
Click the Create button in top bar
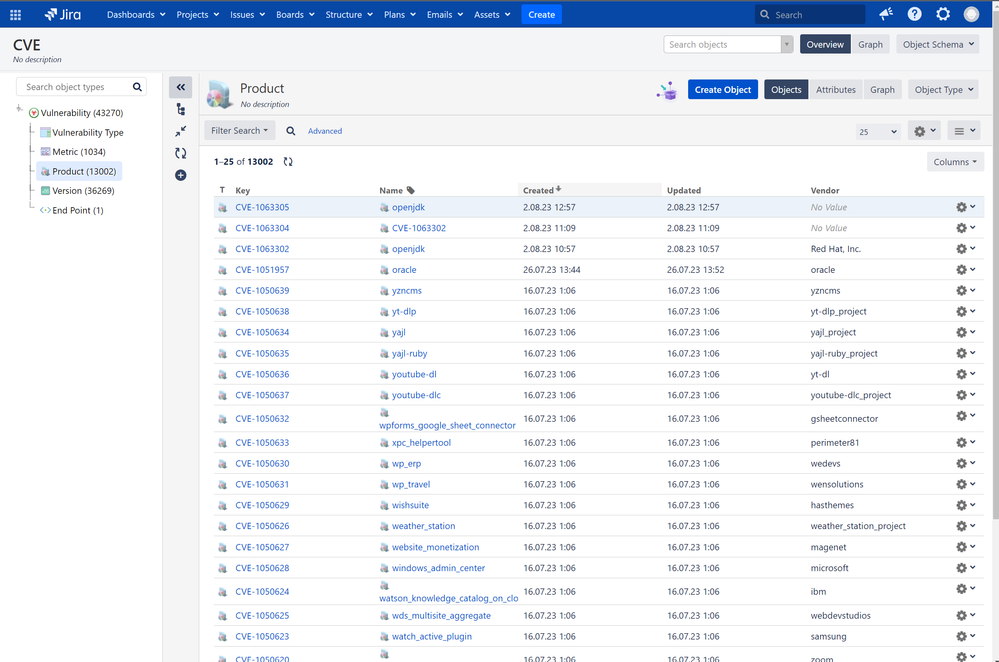542,15
